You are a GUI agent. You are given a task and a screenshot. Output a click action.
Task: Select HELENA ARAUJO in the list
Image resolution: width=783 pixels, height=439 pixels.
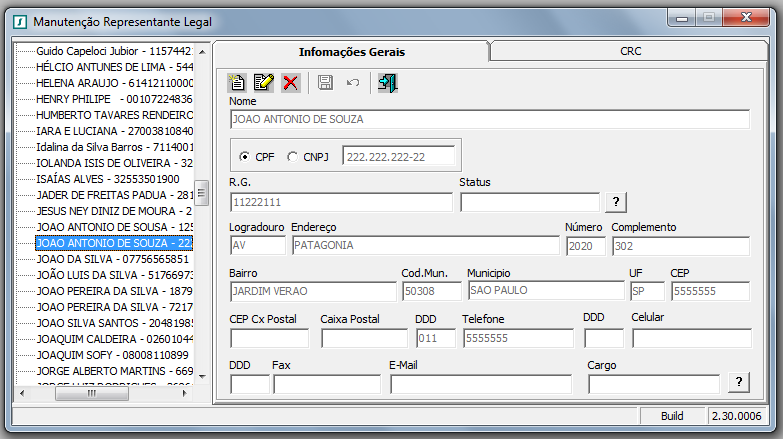(110, 82)
